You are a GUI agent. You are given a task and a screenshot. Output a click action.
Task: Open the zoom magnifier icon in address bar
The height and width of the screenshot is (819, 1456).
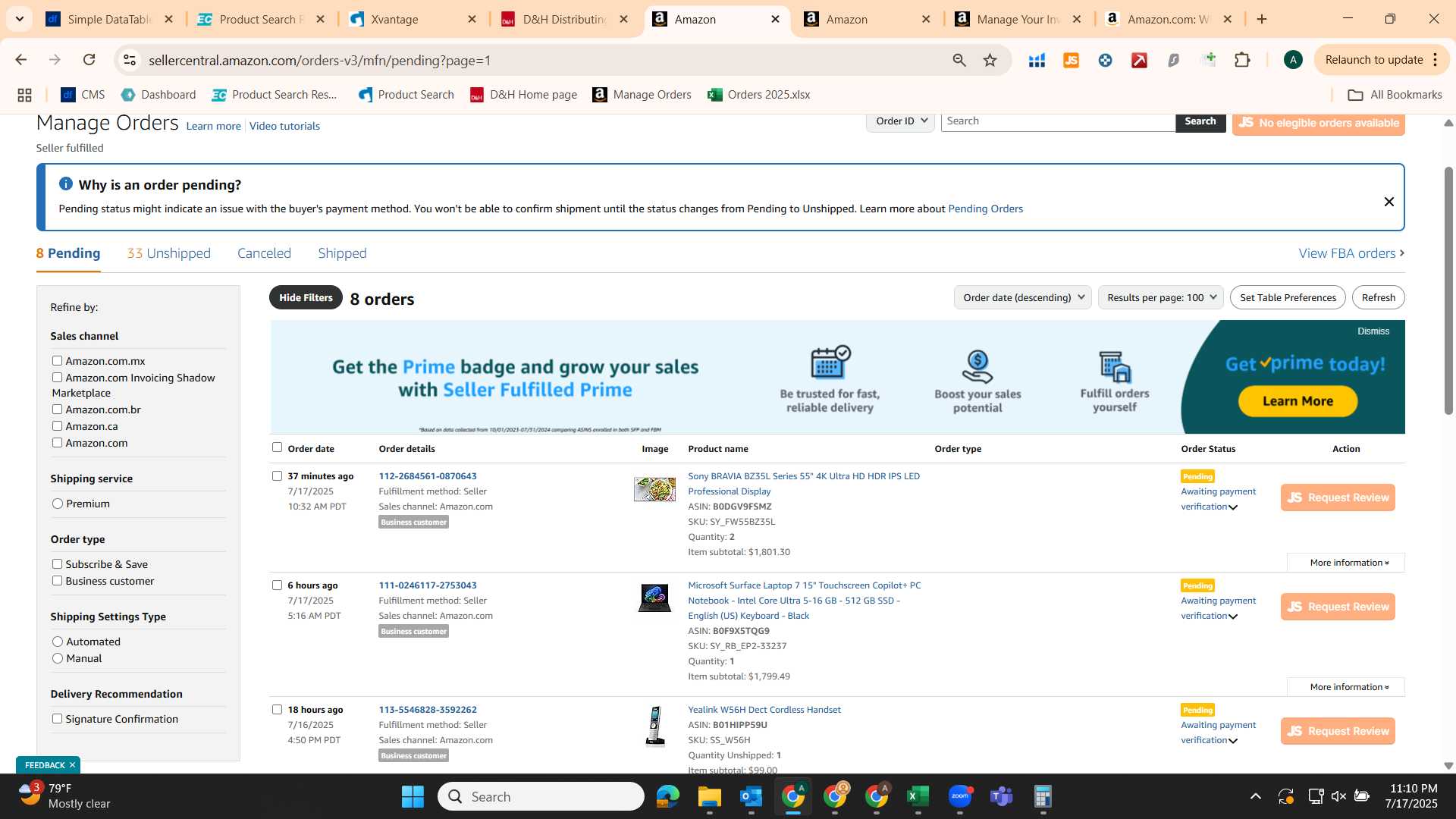click(959, 60)
